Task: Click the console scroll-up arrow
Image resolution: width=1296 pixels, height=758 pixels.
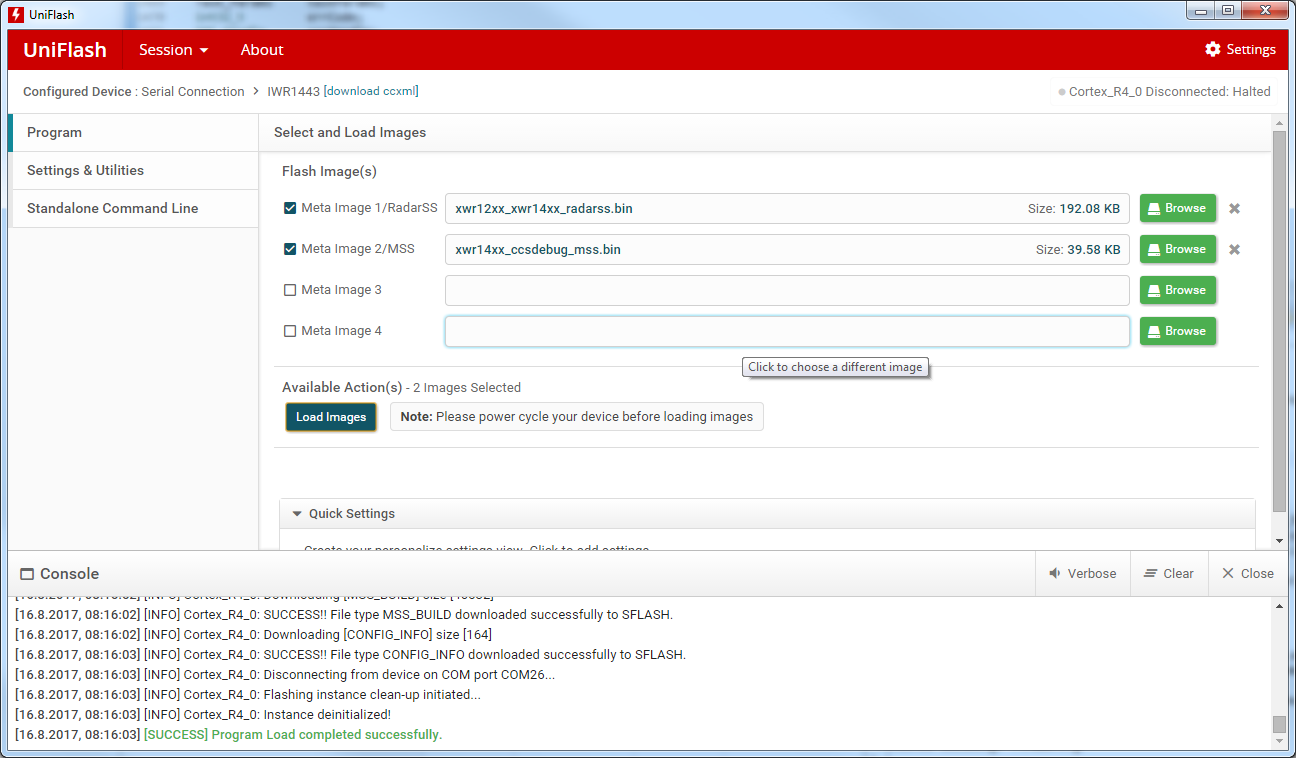Action: [1279, 604]
